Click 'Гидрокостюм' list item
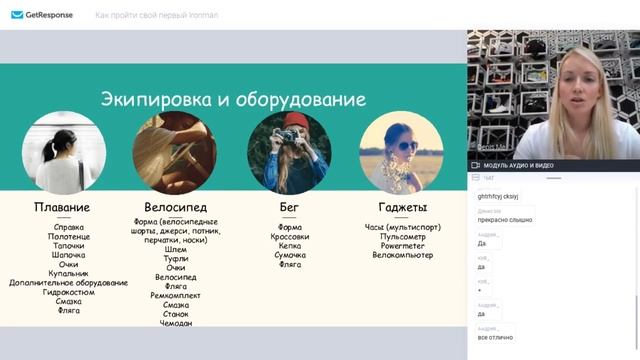The width and height of the screenshot is (640, 360). tap(69, 292)
